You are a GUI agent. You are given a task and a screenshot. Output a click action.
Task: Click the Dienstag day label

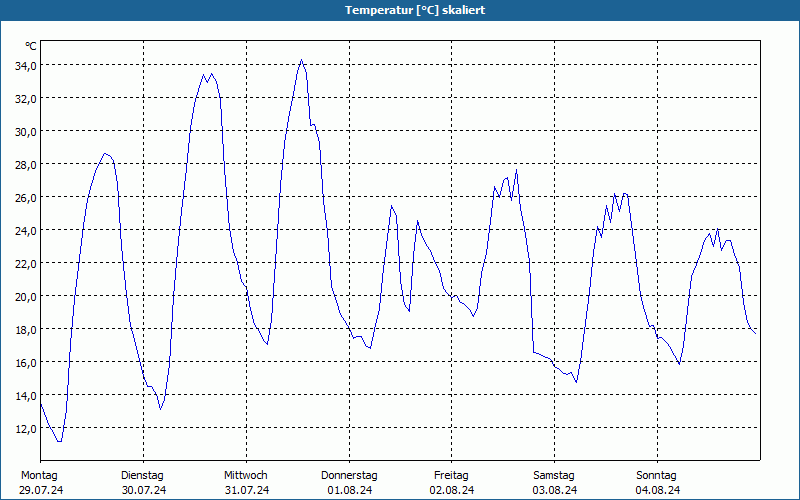(142, 476)
